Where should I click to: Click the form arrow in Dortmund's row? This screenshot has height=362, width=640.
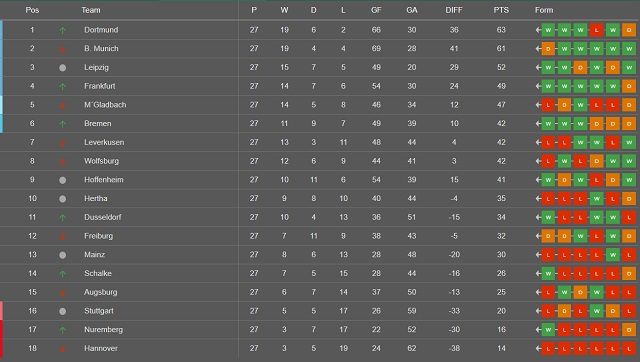[538, 30]
